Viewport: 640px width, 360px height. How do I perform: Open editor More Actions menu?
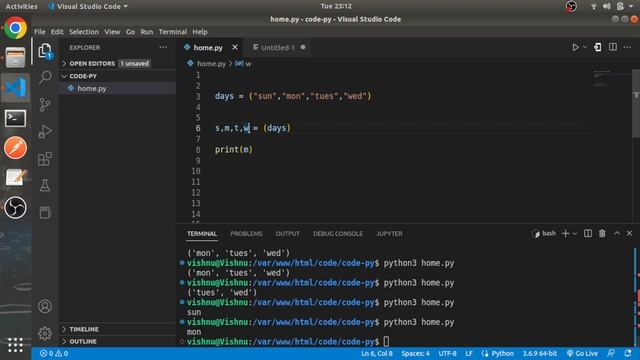click(627, 47)
